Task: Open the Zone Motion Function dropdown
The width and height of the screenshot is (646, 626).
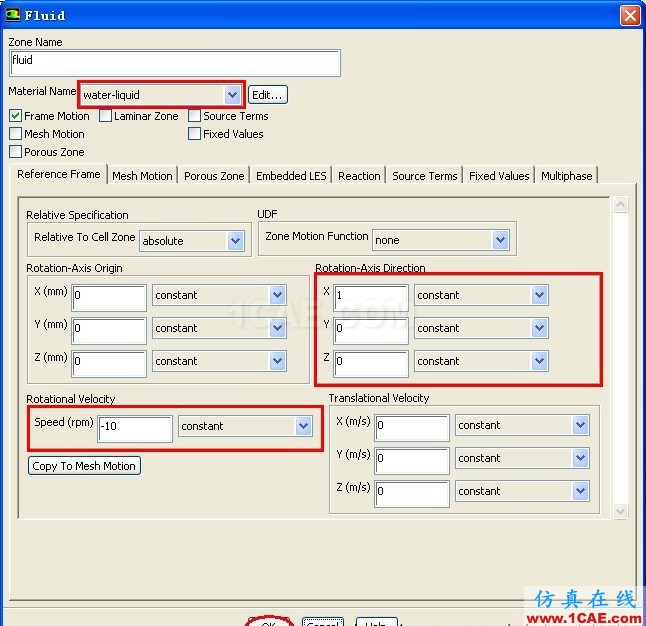Action: 441,240
